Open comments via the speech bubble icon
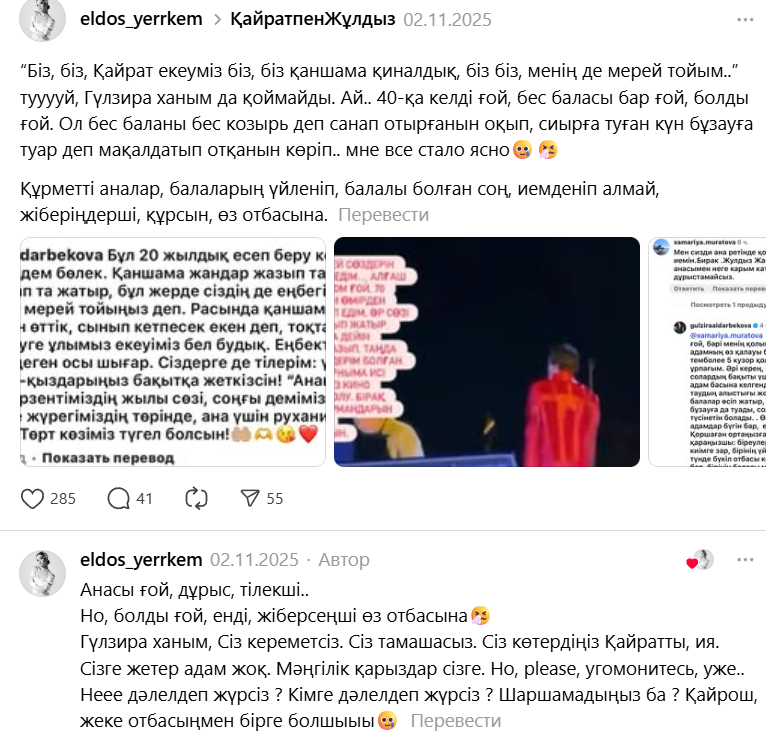The height and width of the screenshot is (745, 766). [x=118, y=499]
